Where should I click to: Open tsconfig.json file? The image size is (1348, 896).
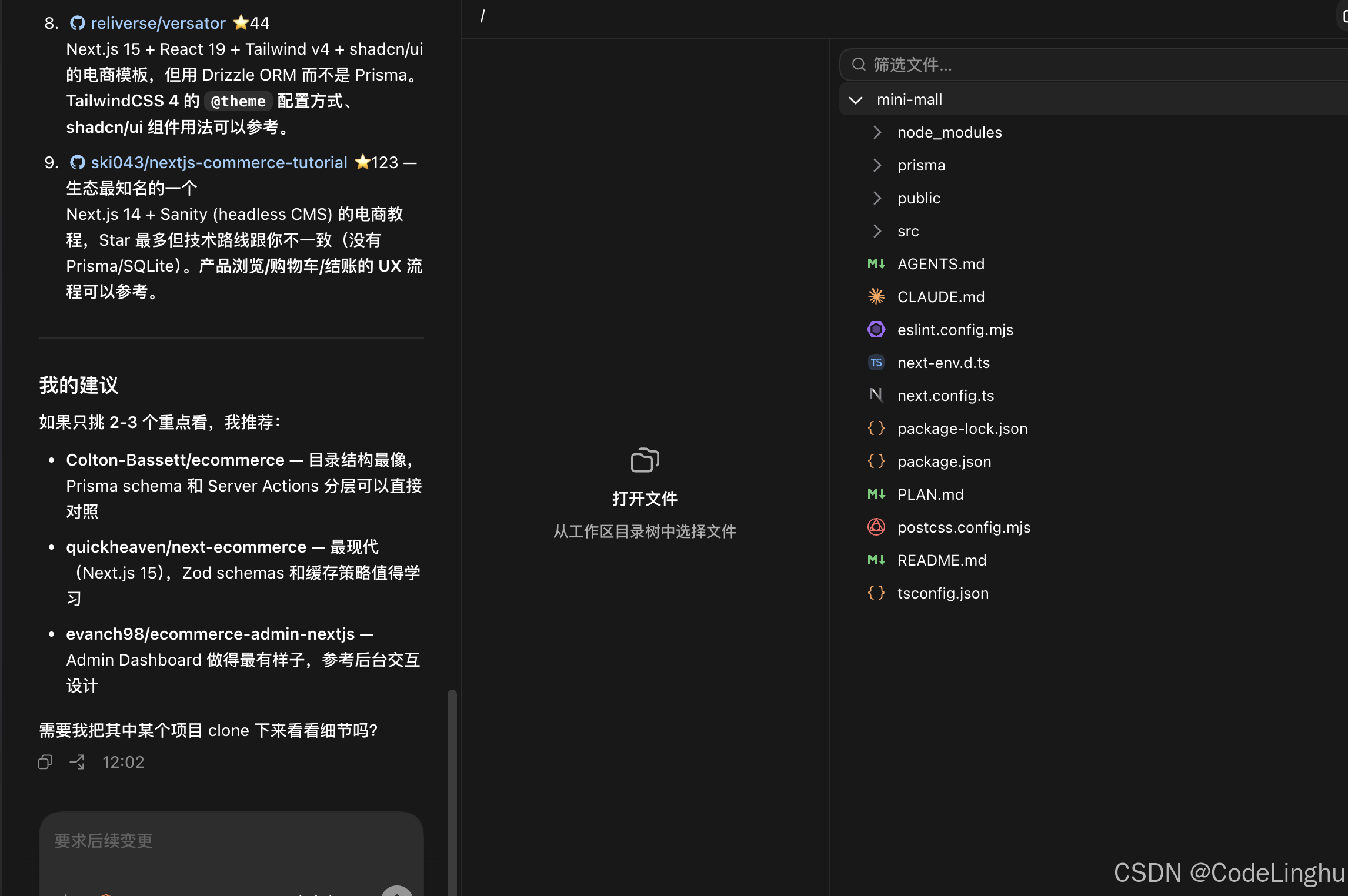coord(943,593)
